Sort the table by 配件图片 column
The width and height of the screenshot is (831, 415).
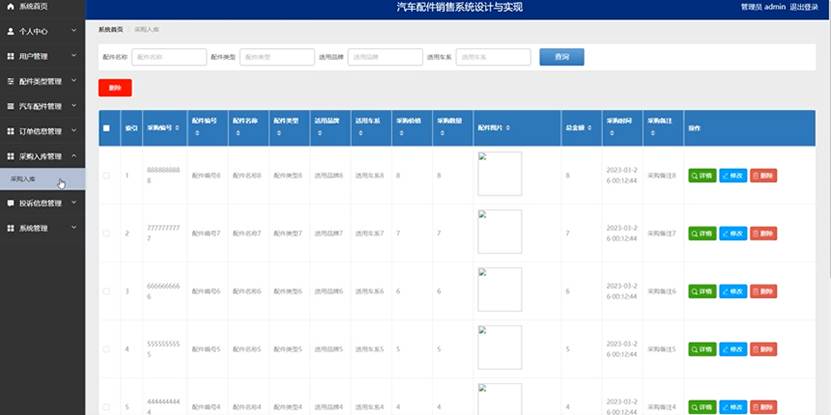(x=508, y=128)
